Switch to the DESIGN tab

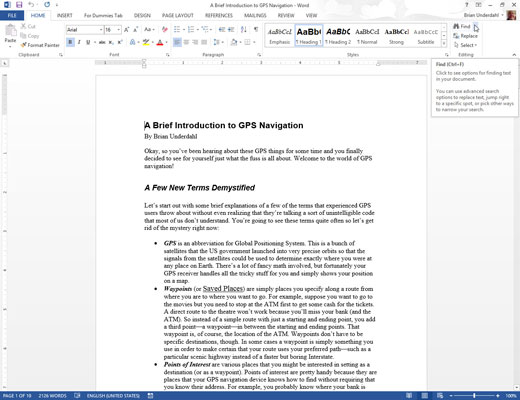[x=142, y=15]
